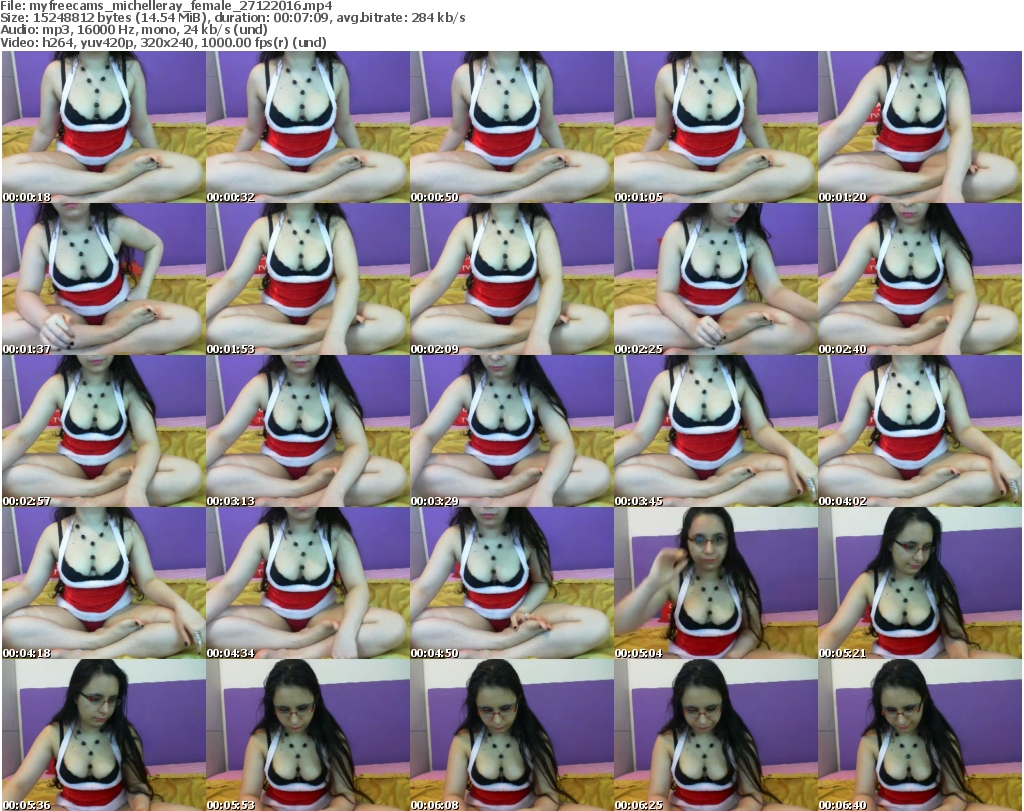1024x811 pixels.
Task: Select the thumbnail stamped 00:00:18
Action: 104,127
